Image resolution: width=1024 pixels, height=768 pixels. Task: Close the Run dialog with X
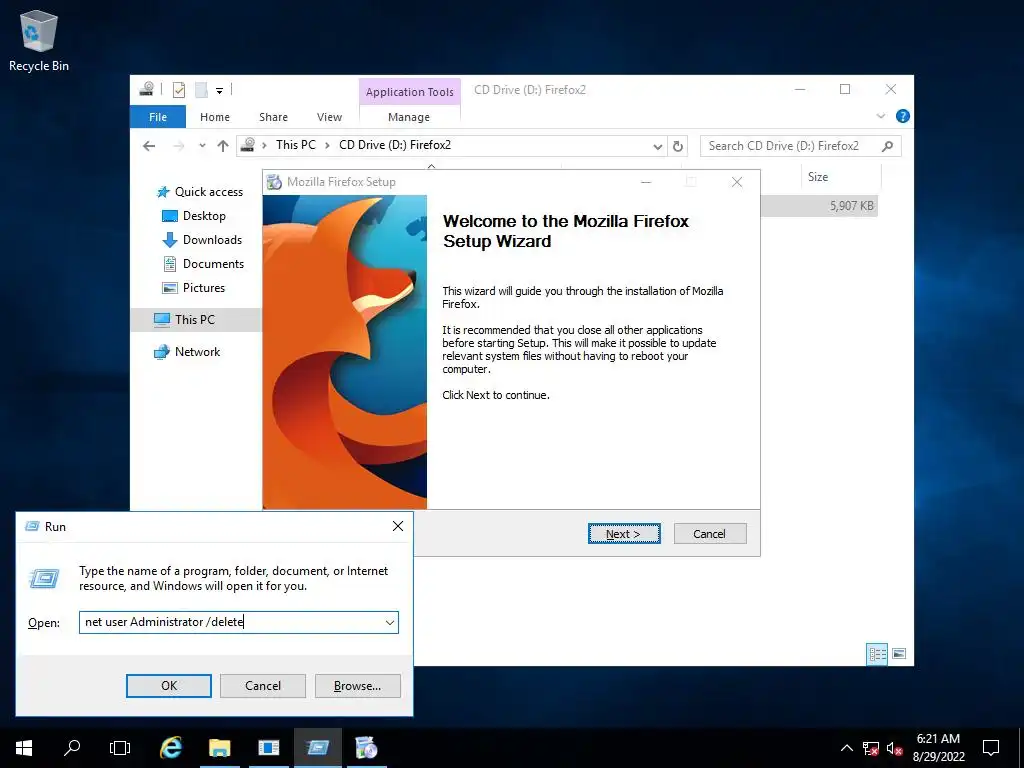398,526
